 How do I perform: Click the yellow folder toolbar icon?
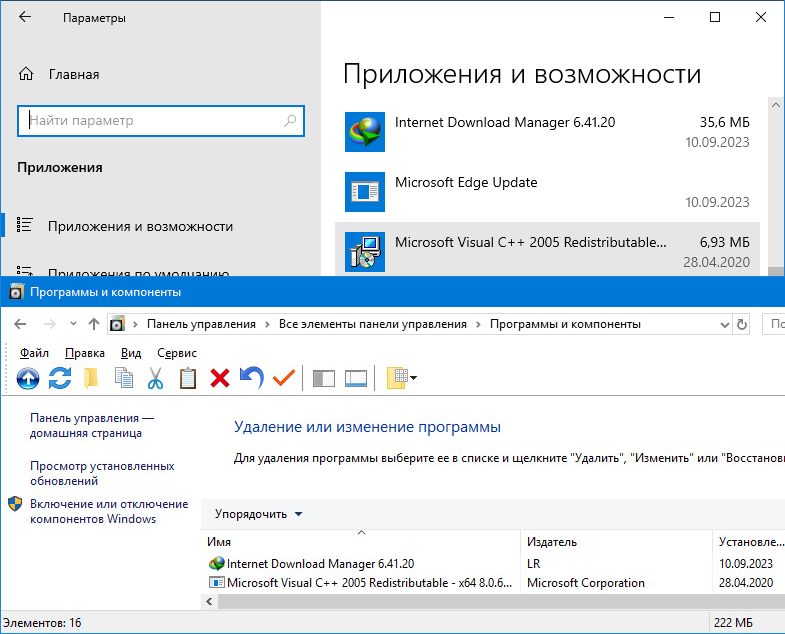click(91, 378)
